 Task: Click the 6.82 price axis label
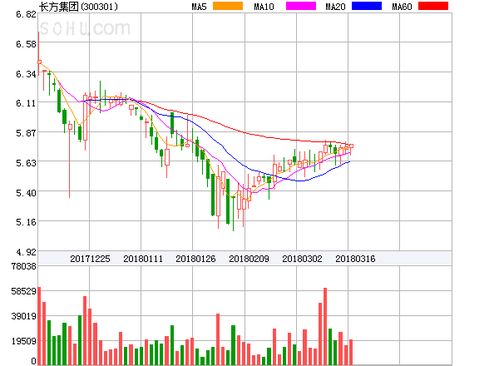(x=26, y=14)
